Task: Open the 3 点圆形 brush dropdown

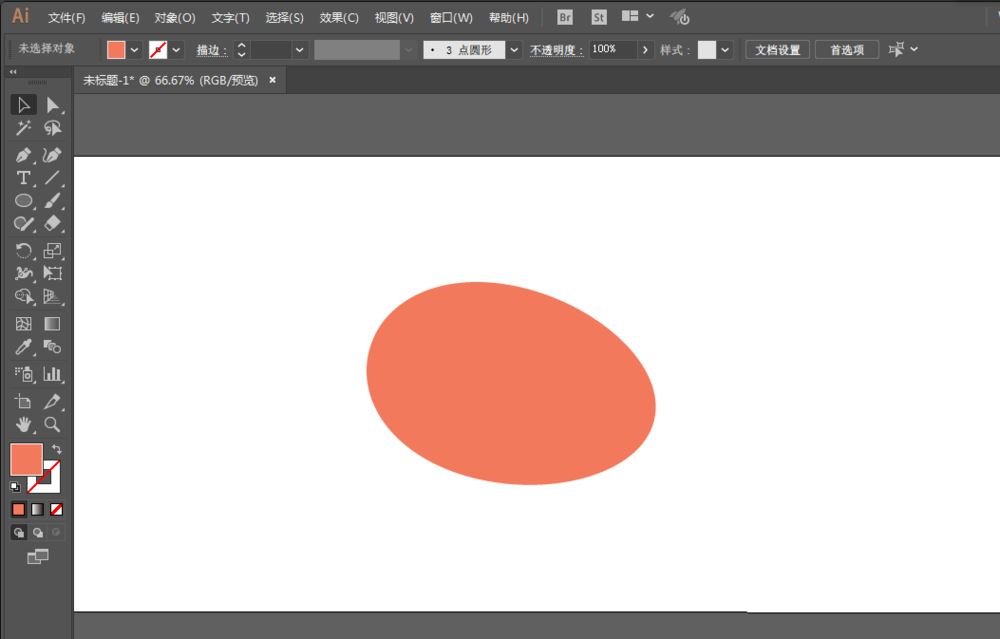Action: click(514, 50)
